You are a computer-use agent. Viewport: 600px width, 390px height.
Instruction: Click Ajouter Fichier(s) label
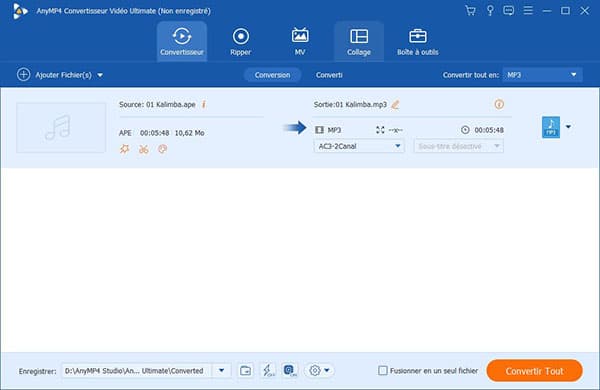64,75
